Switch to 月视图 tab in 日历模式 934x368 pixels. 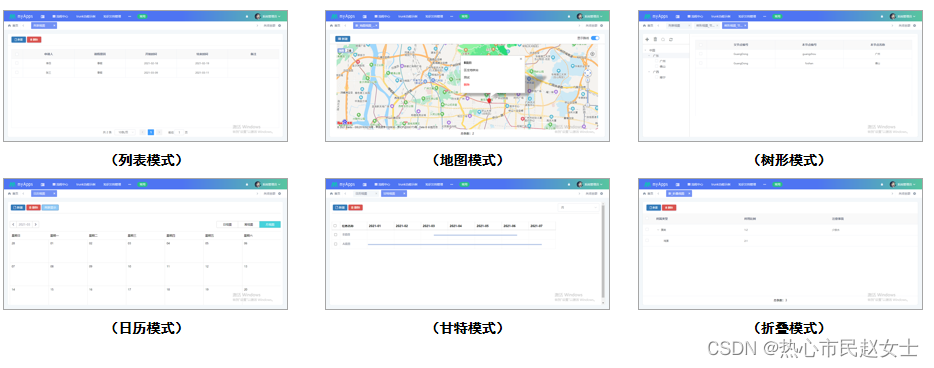click(270, 224)
